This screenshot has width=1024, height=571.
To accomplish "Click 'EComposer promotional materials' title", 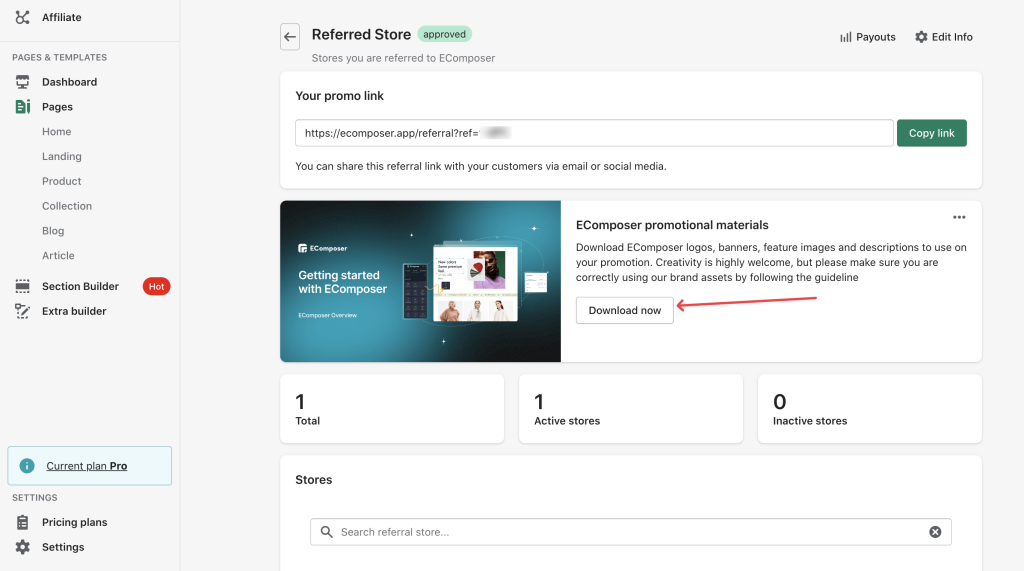I will click(x=672, y=225).
